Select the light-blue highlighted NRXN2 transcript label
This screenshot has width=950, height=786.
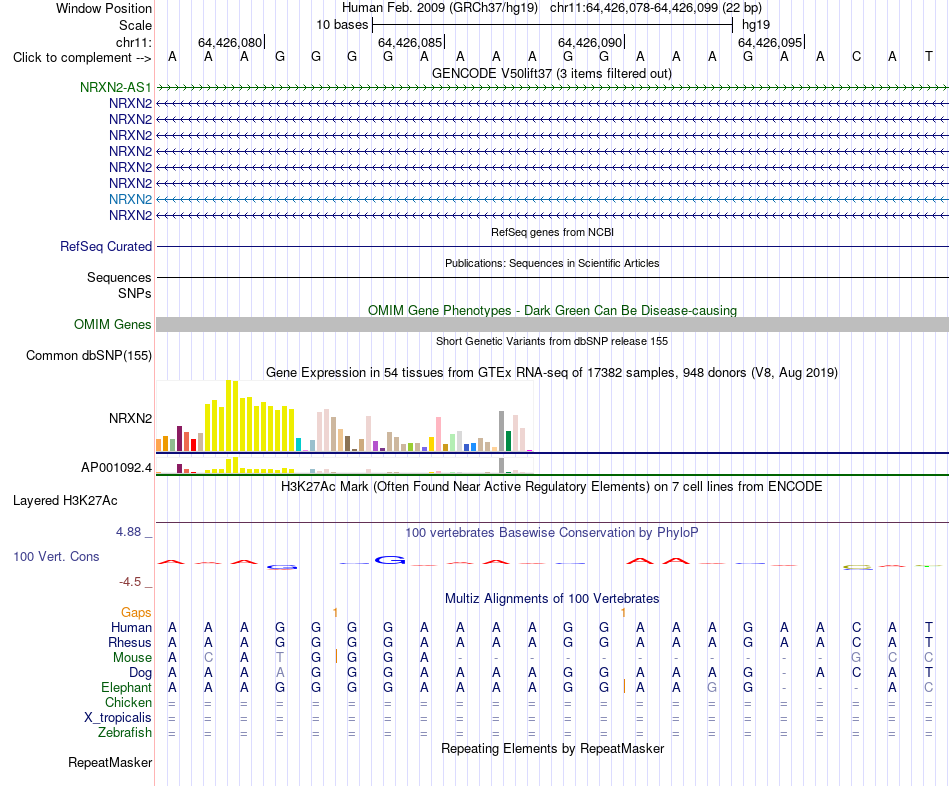[x=130, y=199]
